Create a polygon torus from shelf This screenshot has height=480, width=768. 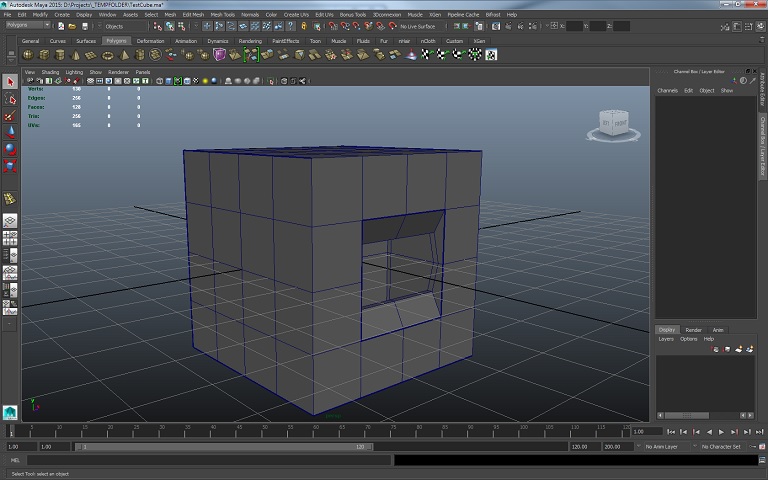pyautogui.click(x=107, y=55)
